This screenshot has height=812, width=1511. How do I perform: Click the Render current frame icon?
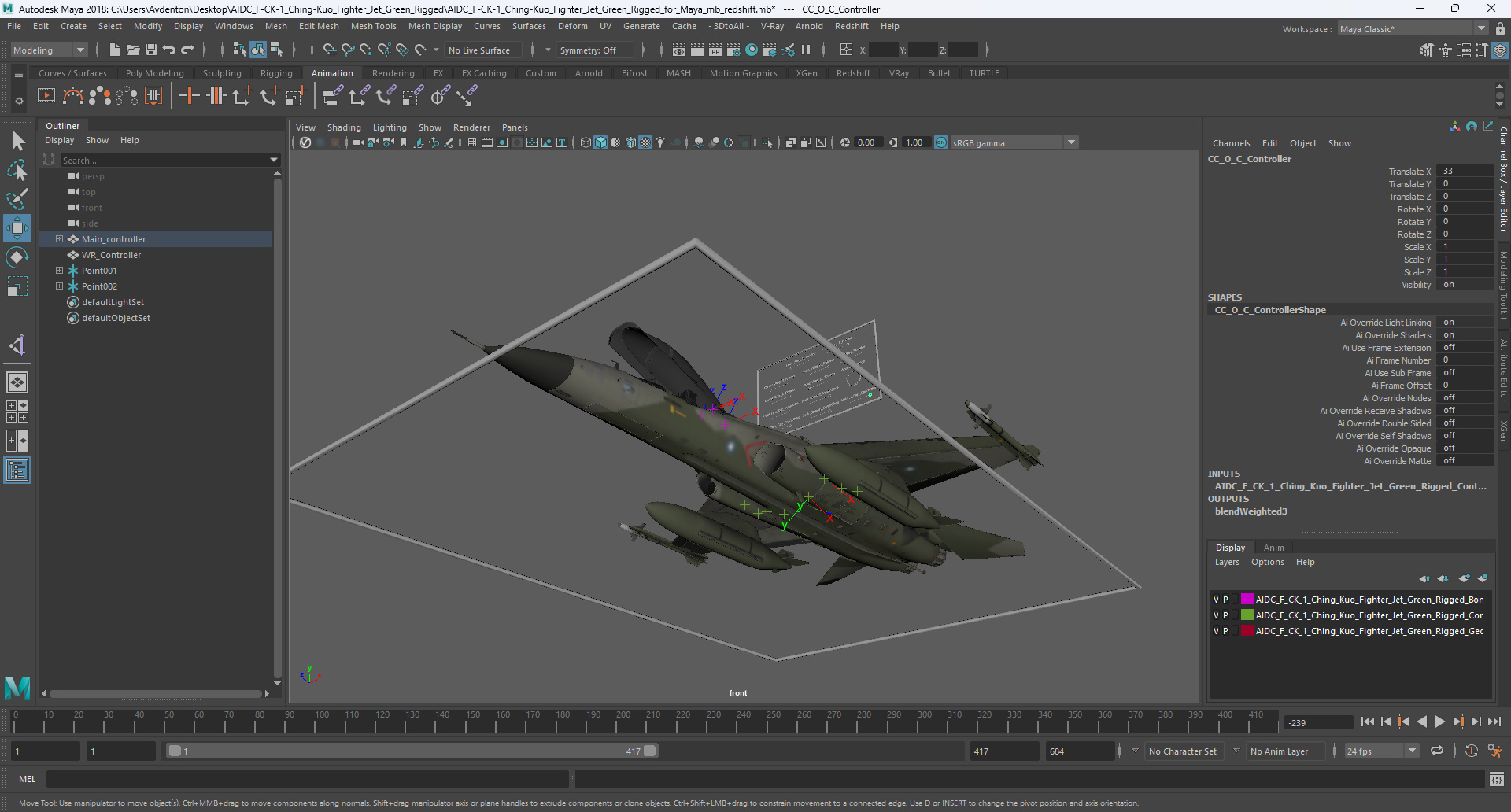click(x=697, y=50)
